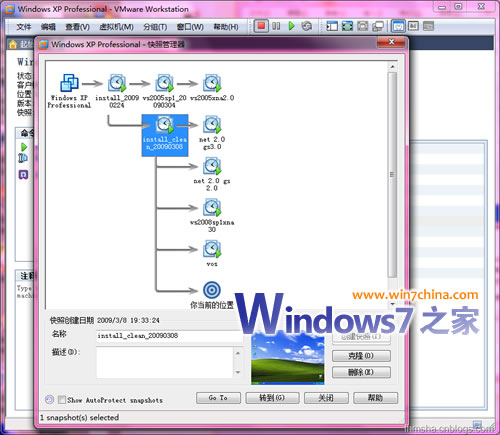Click the Reset toolbar icon
This screenshot has width=500, height=435.
307,26
